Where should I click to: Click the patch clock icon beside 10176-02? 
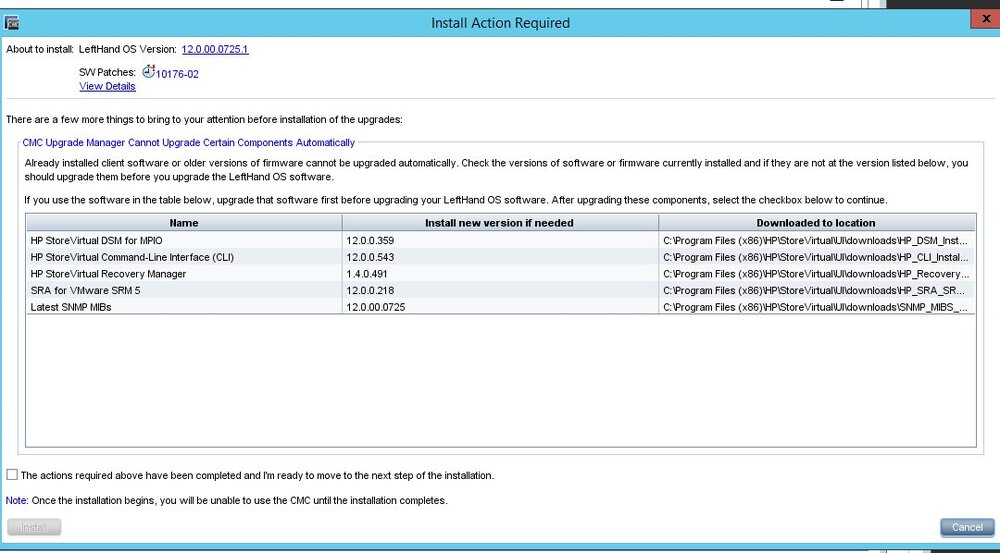coord(149,71)
